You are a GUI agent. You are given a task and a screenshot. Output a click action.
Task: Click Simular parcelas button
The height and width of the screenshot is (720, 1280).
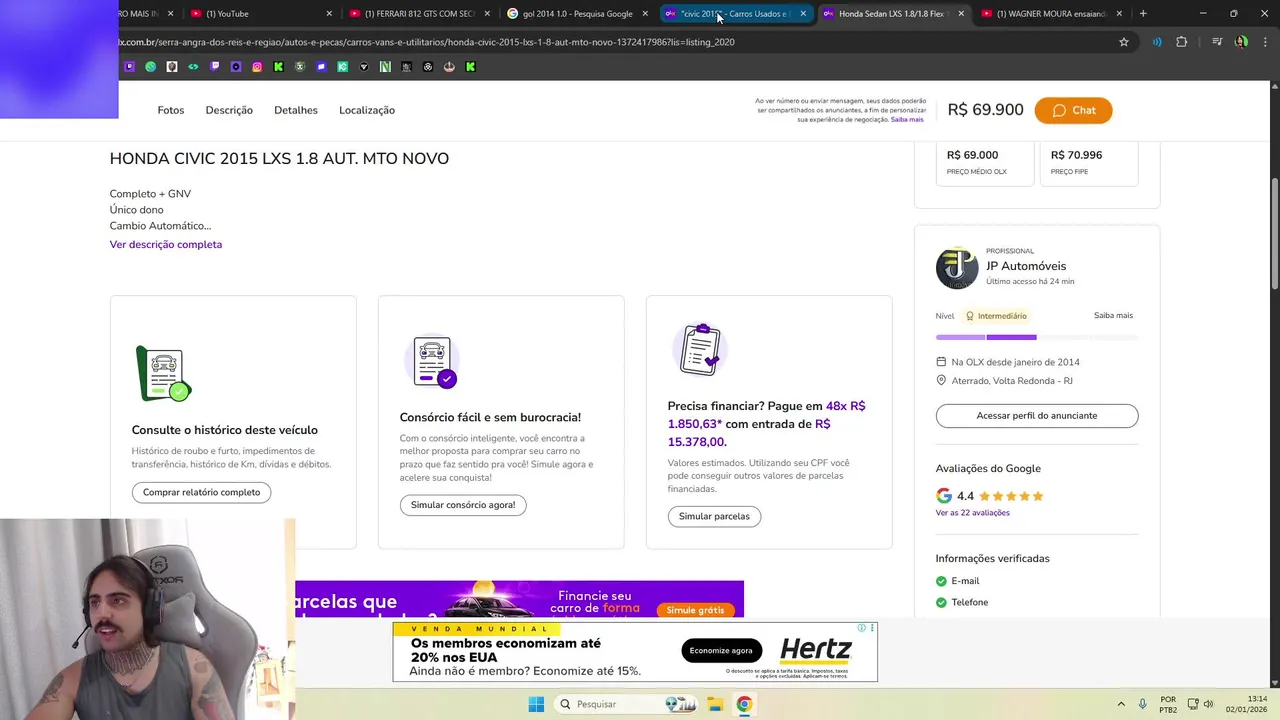coord(714,517)
